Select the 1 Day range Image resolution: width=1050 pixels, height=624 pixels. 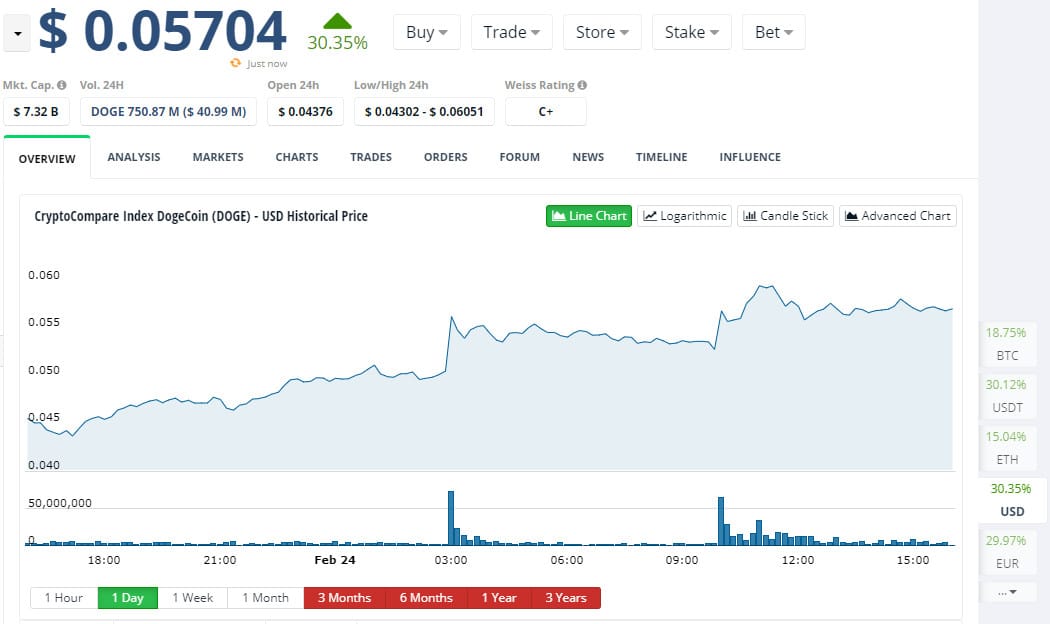(x=128, y=598)
